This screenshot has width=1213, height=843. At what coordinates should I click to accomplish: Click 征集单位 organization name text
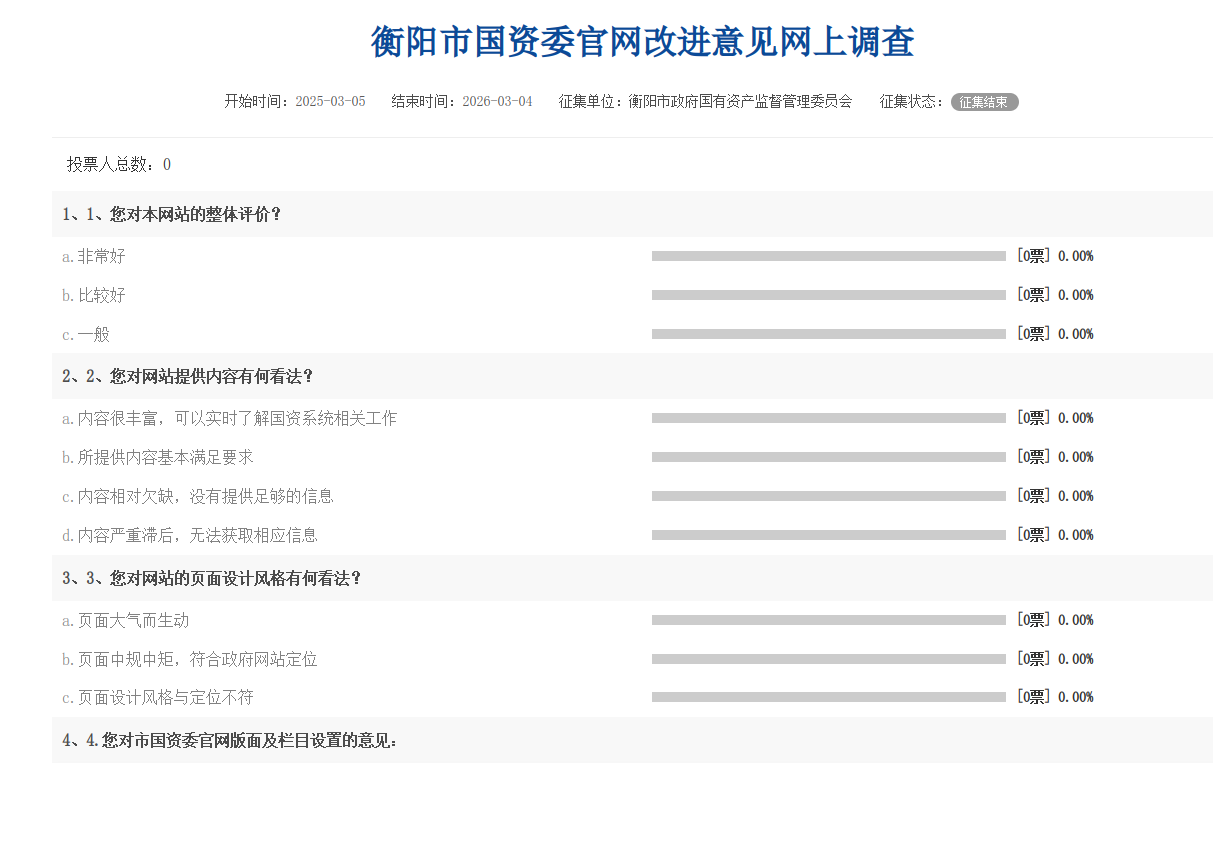tap(740, 102)
